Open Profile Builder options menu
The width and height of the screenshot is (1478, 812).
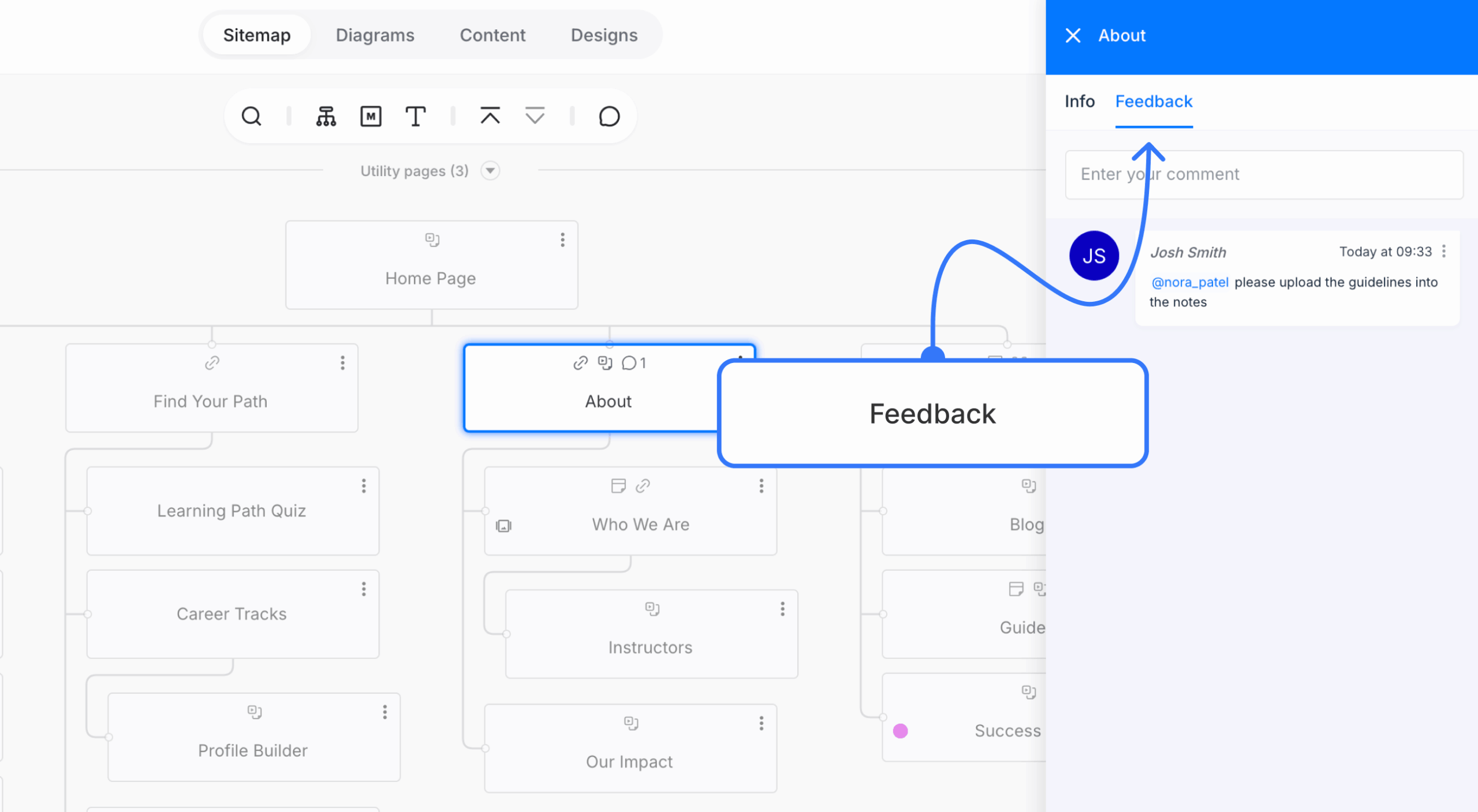[385, 712]
